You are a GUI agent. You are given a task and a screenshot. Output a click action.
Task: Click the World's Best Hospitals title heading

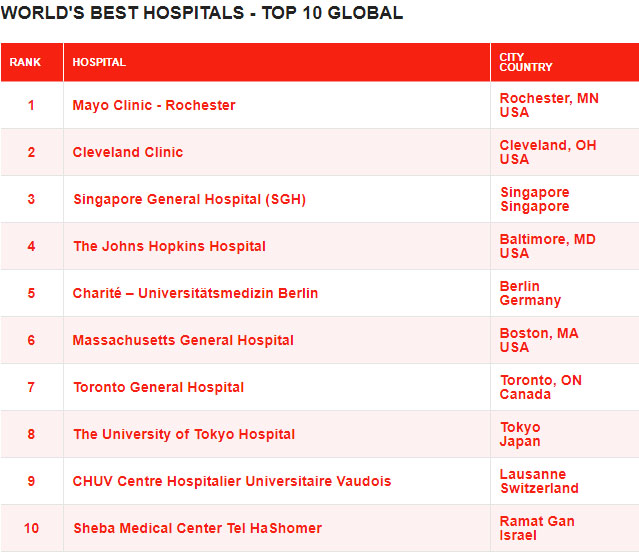(x=203, y=14)
